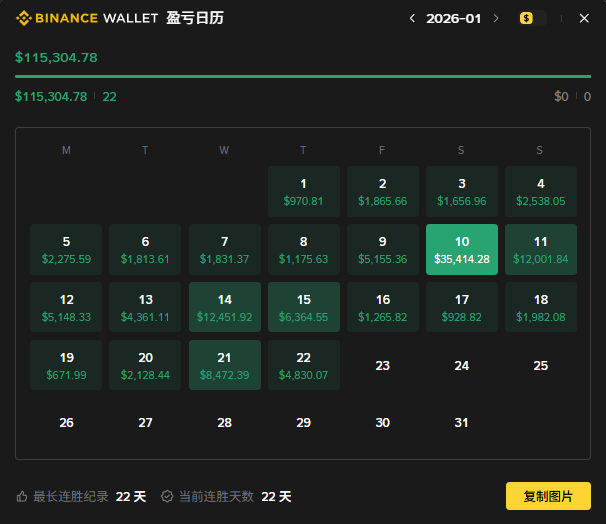Click the thumbs-up longest streak icon

coord(22,496)
